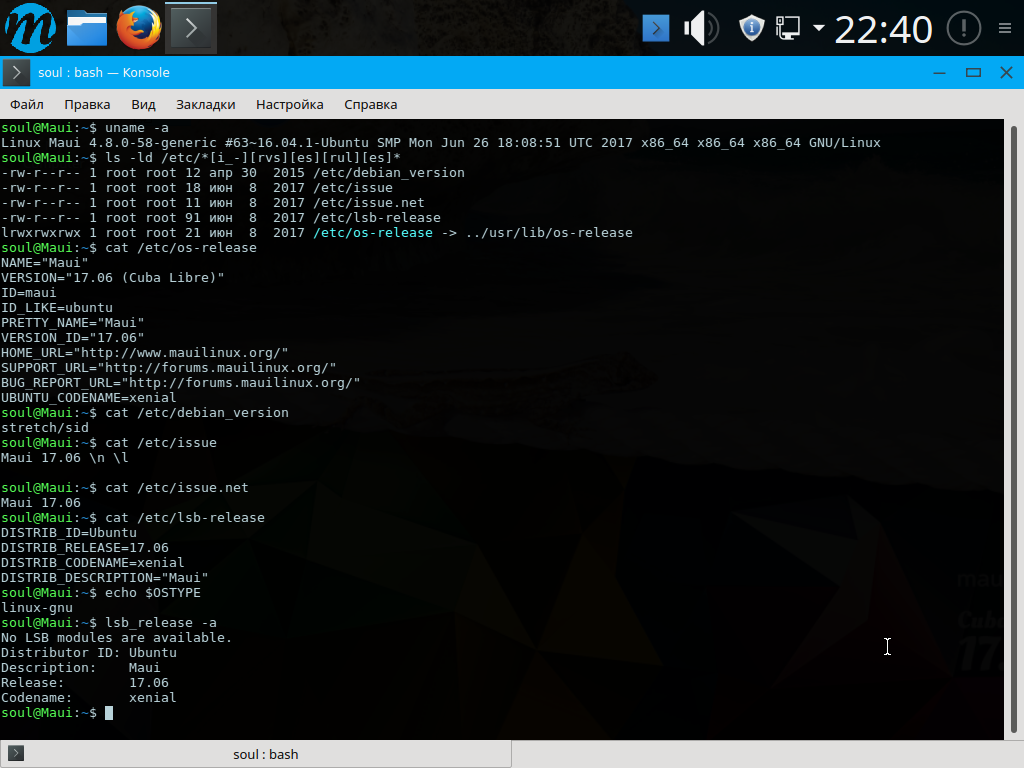Screen dimensions: 1024x768
Task: Open the Вид menu
Action: pos(143,104)
